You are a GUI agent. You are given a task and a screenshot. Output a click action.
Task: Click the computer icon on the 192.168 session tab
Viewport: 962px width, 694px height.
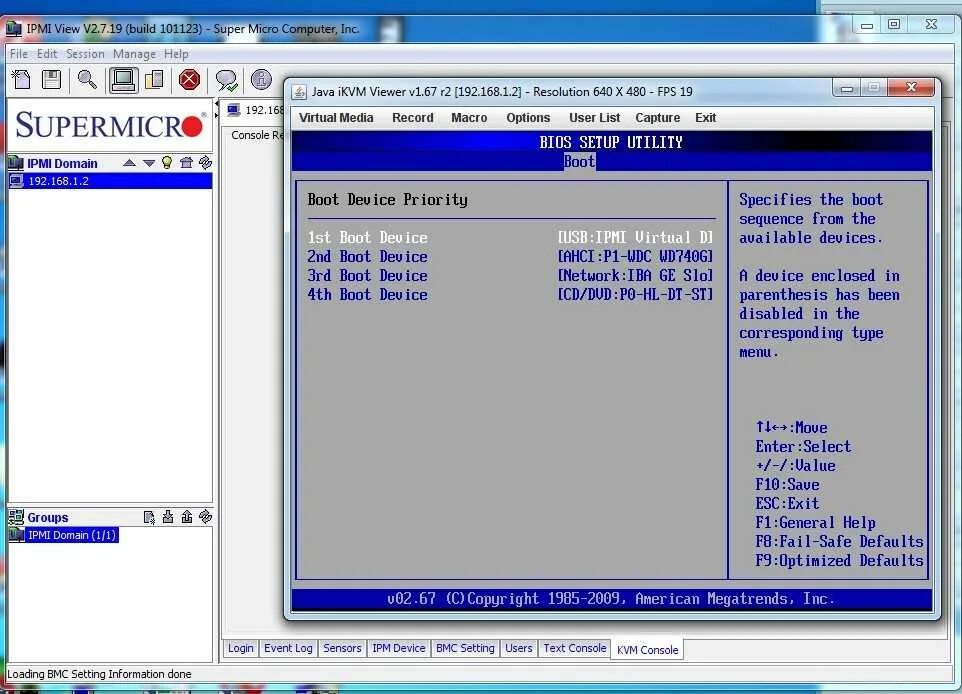tap(234, 110)
